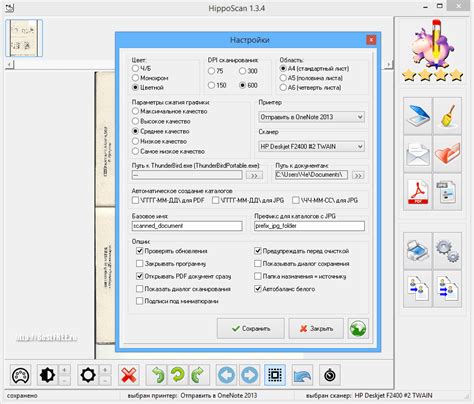Click the documents path input field
This screenshot has height=404, width=474.
pyautogui.click(x=311, y=175)
